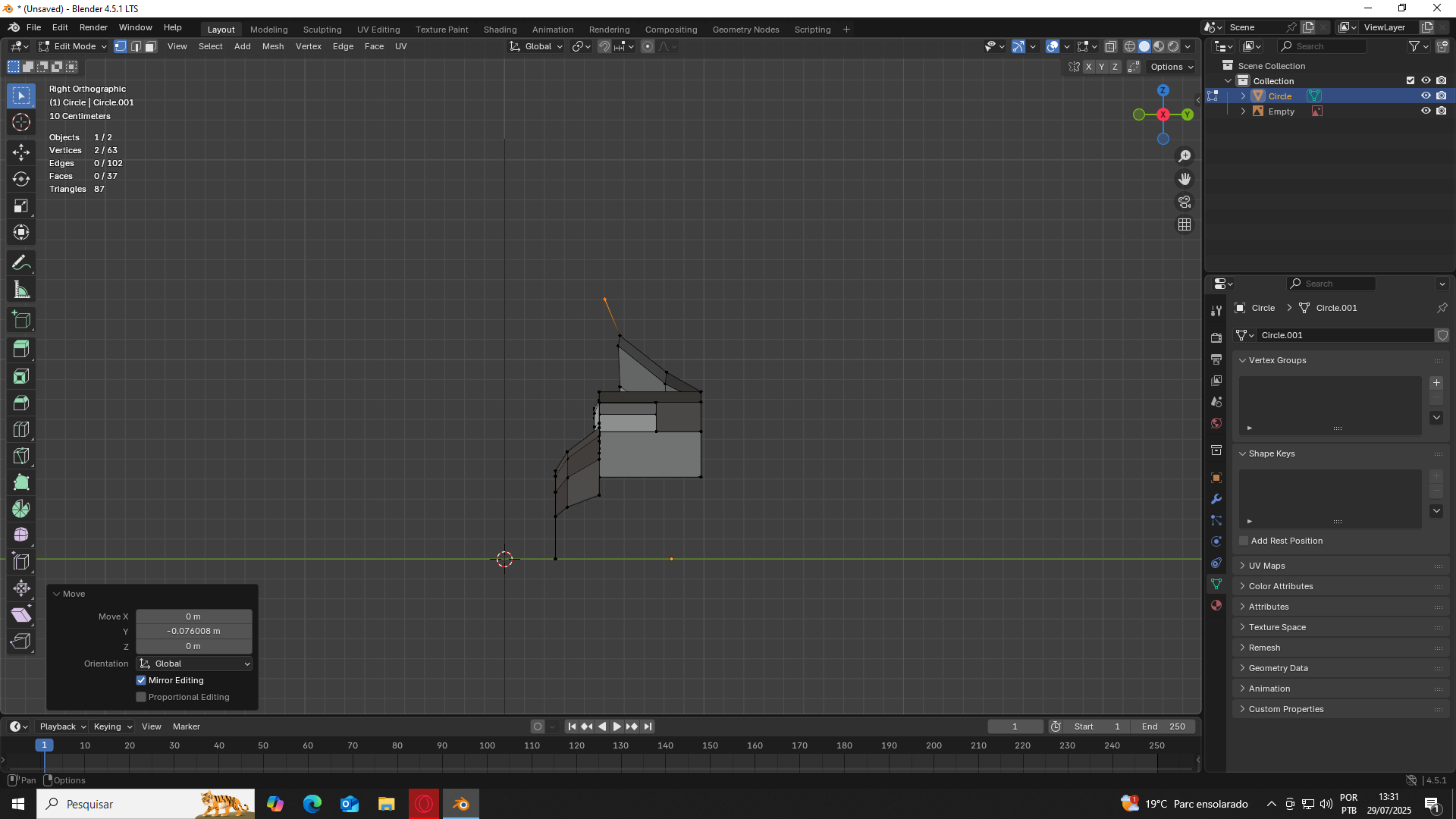The image size is (1456, 819).
Task: Open the Mesh menu
Action: tap(272, 46)
